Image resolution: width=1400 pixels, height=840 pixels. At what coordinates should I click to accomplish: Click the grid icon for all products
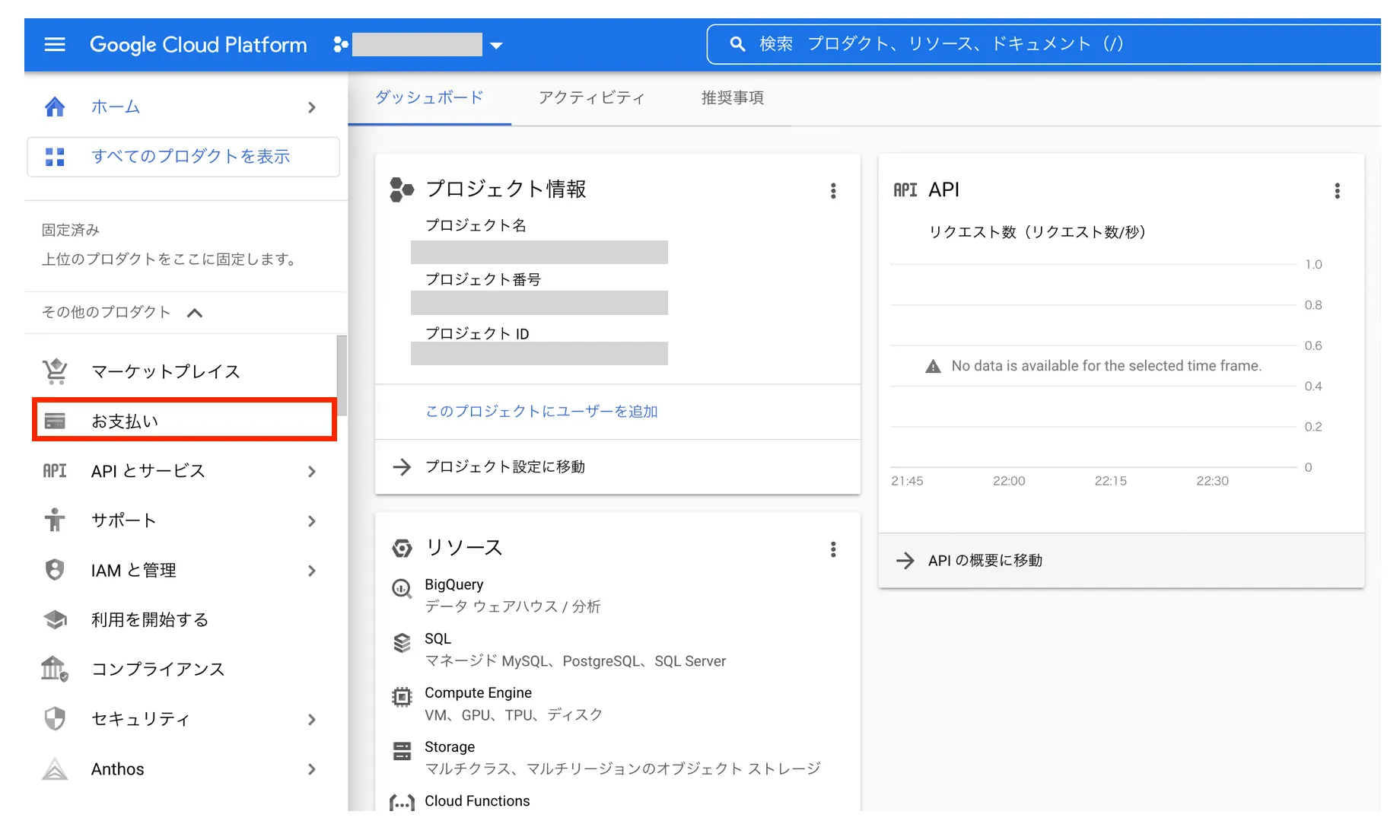pyautogui.click(x=55, y=157)
